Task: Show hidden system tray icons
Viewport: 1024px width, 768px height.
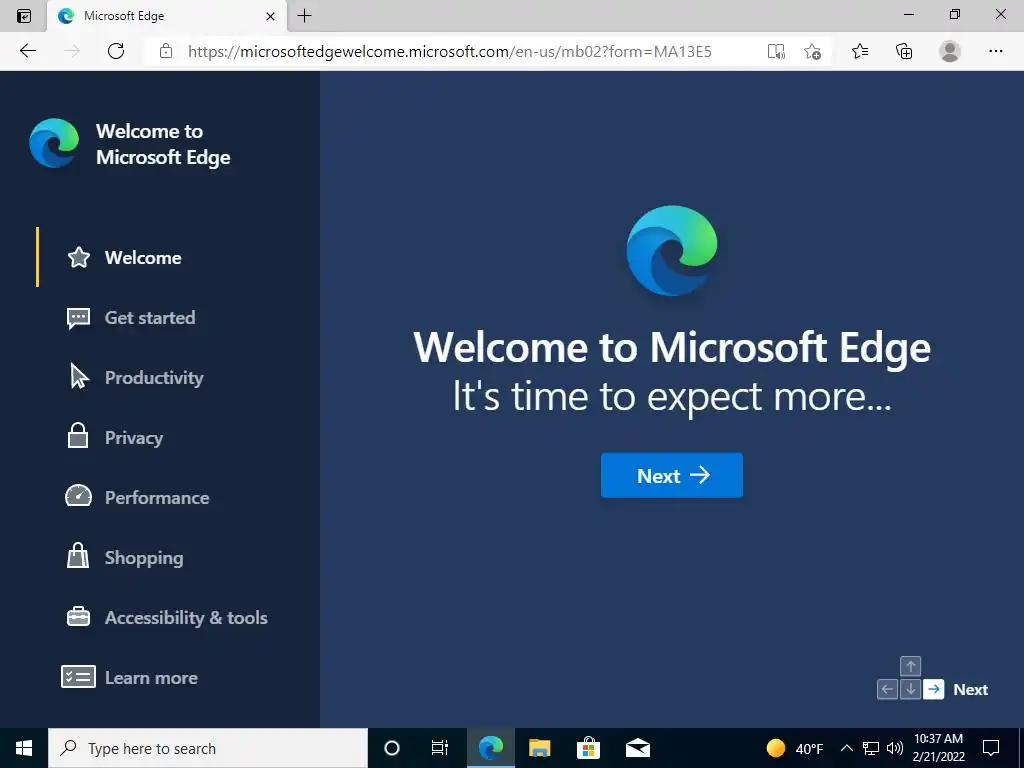Action: click(x=846, y=748)
